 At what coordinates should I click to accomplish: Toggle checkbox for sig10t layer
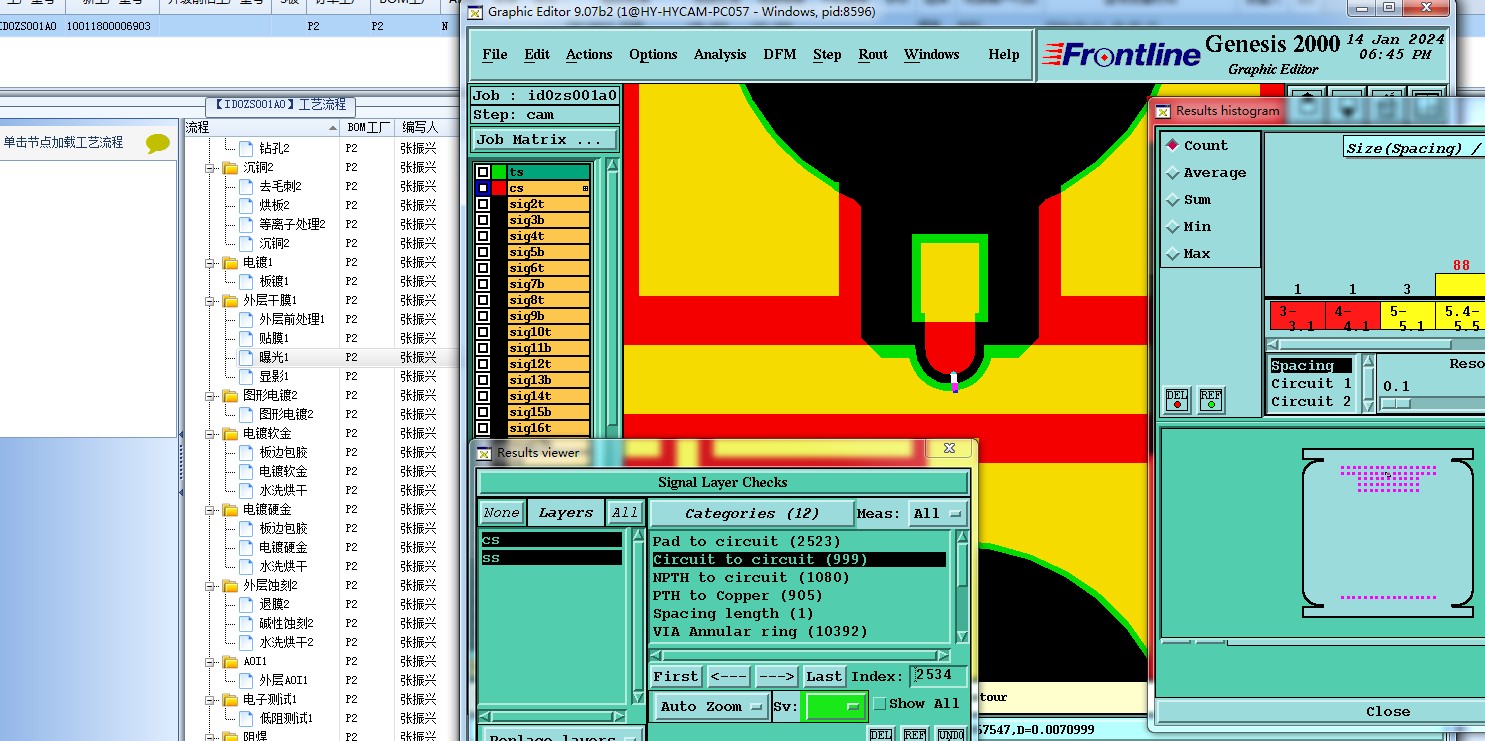coord(483,332)
